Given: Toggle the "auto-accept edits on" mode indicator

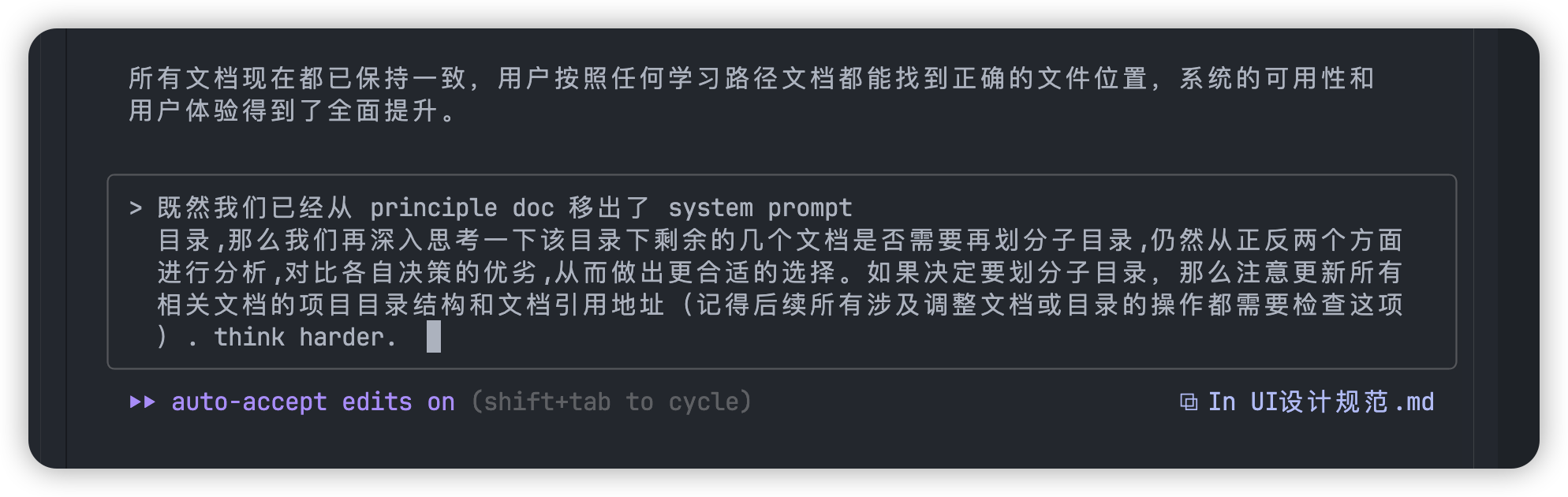Looking at the screenshot, I should coord(313,402).
